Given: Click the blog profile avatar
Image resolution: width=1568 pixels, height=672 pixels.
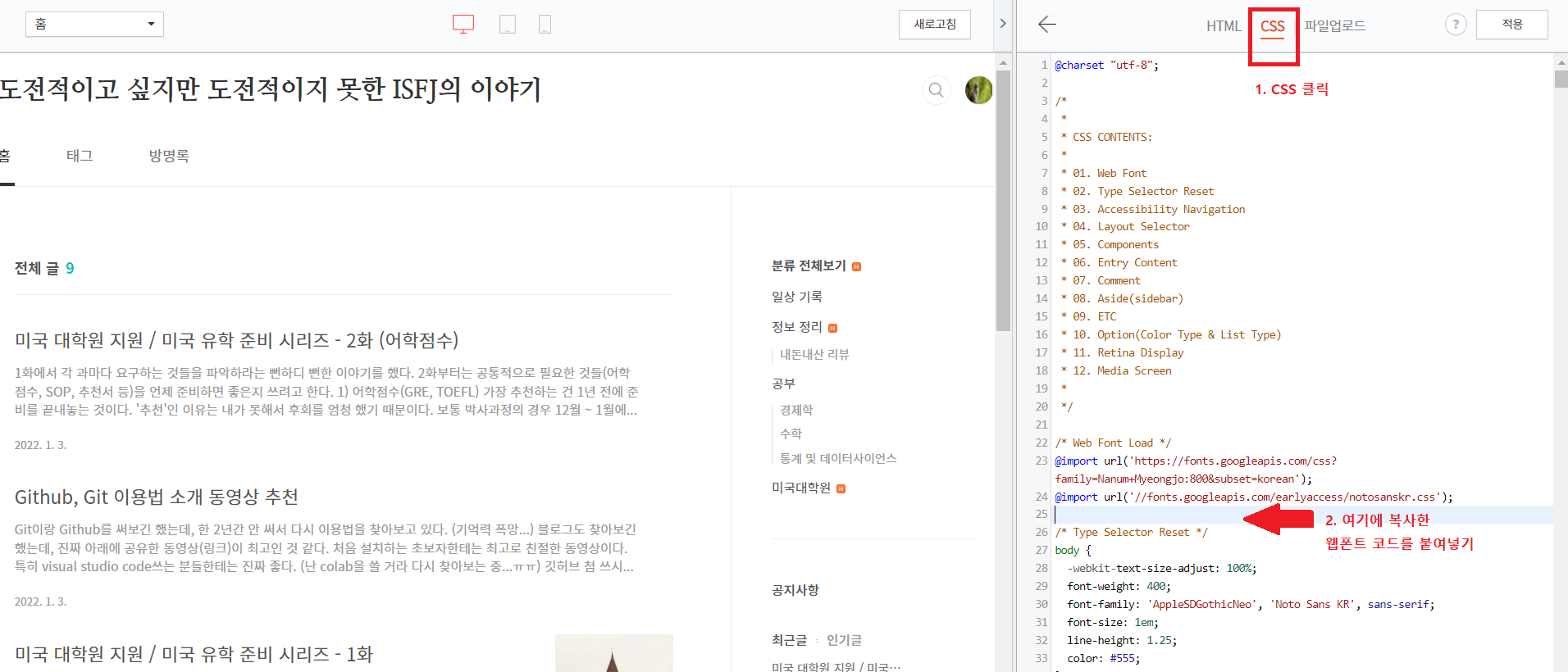Looking at the screenshot, I should [978, 90].
